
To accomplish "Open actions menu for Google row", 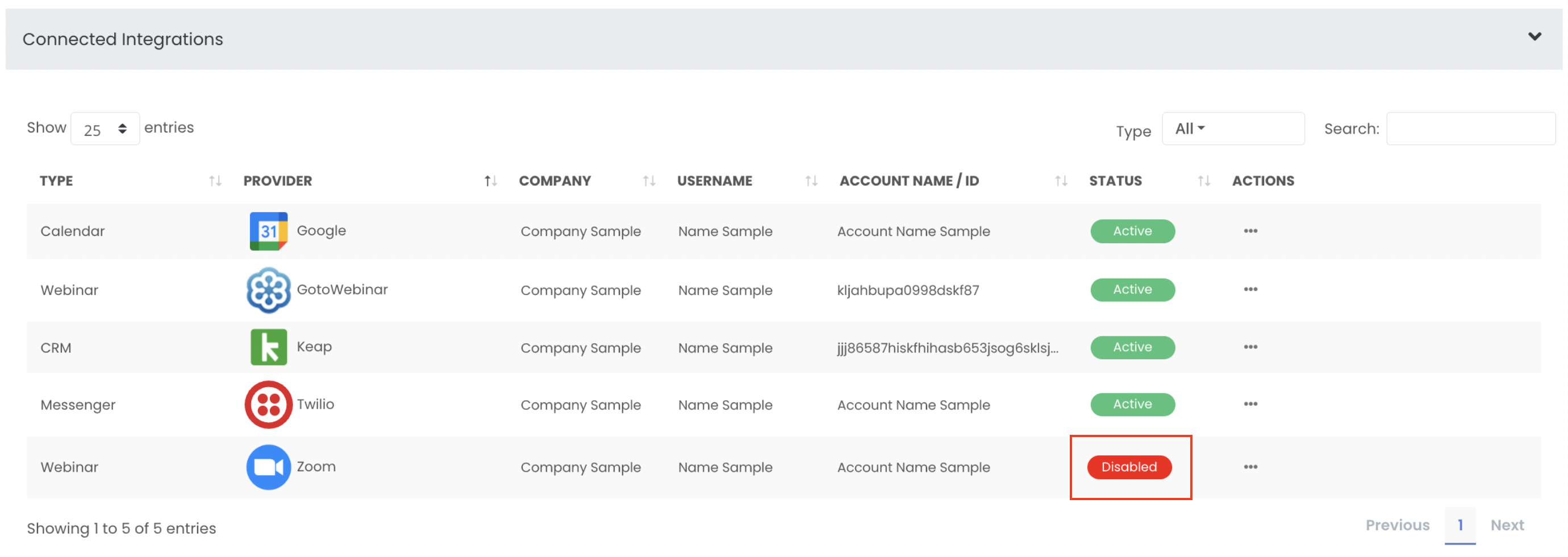I will tap(1250, 231).
